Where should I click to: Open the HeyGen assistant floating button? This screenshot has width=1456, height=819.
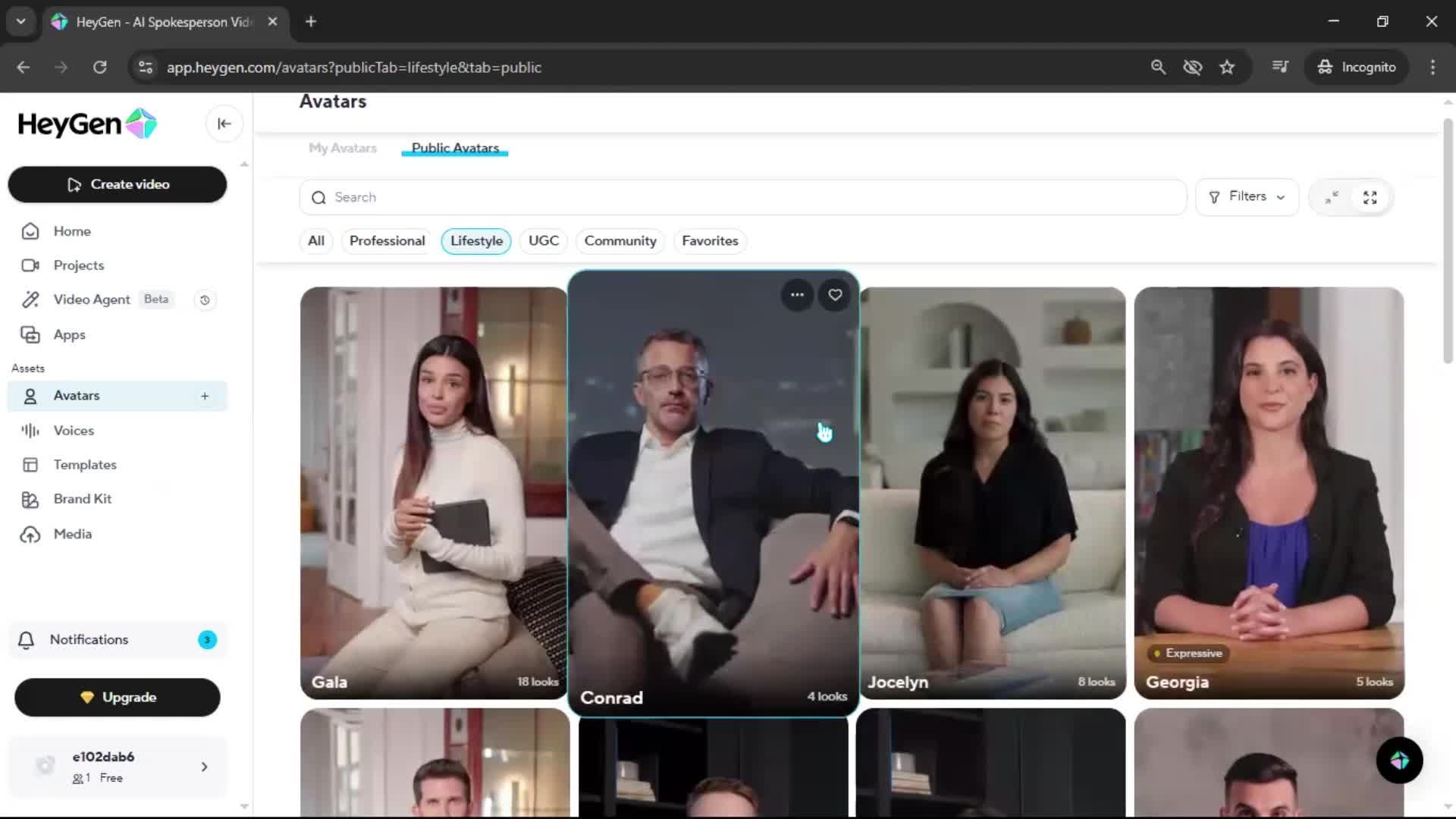click(x=1399, y=761)
